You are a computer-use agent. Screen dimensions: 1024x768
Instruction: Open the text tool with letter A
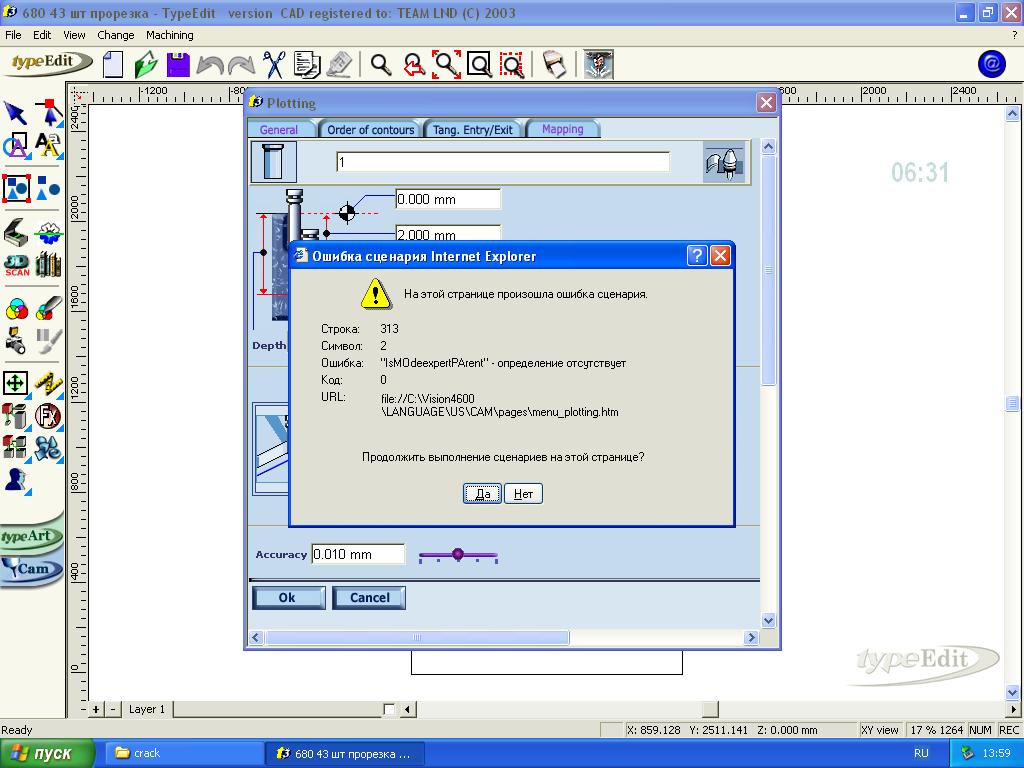coord(48,145)
